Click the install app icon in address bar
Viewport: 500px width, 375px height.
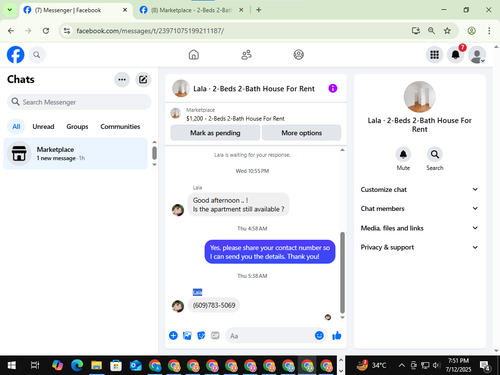click(x=416, y=31)
